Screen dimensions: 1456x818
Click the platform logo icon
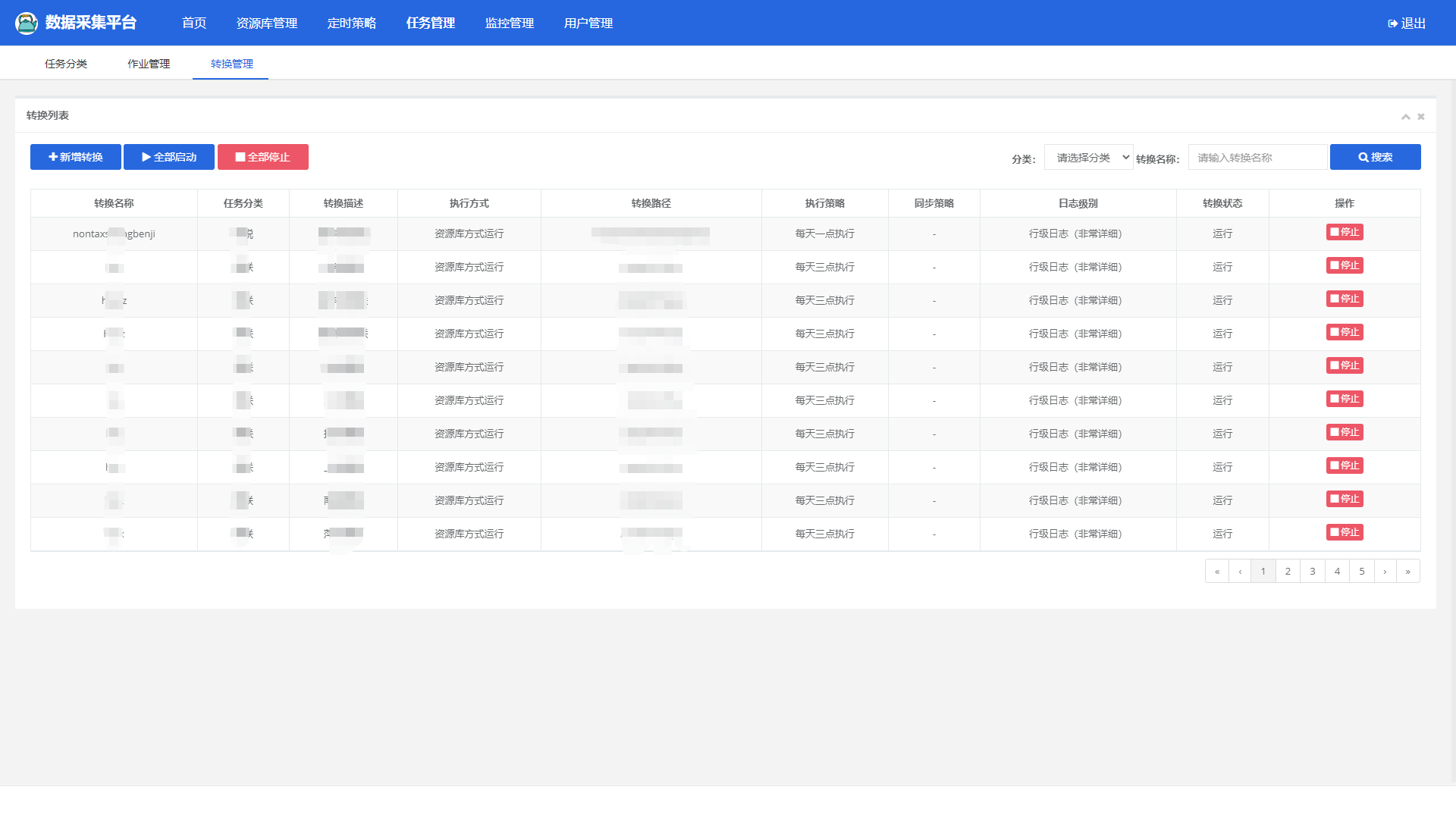(27, 23)
